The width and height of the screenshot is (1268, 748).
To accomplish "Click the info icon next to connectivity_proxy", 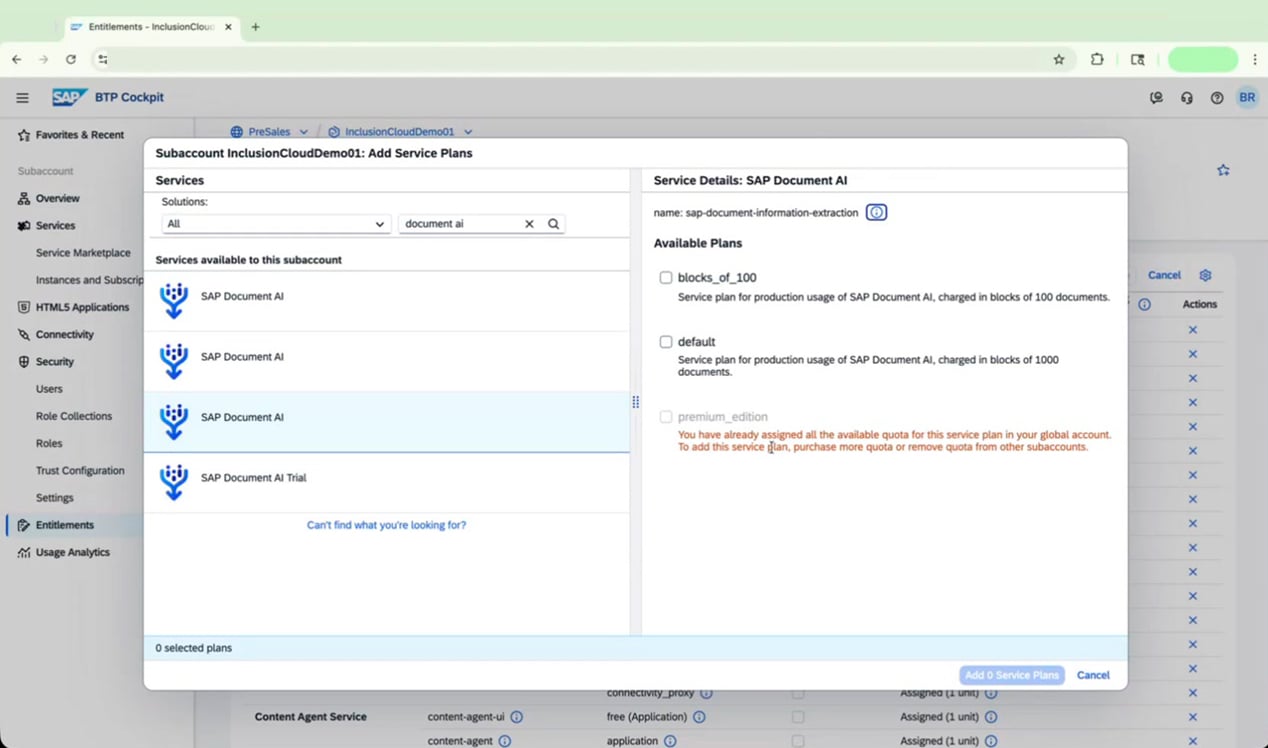I will click(706, 693).
